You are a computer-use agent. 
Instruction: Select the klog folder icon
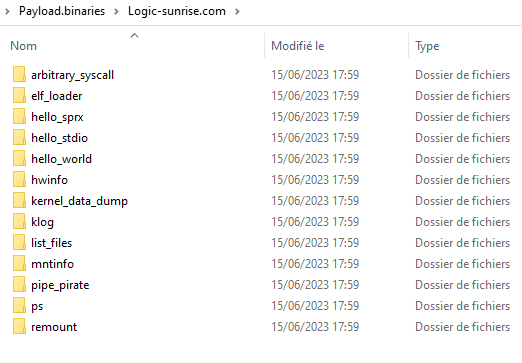coord(19,221)
